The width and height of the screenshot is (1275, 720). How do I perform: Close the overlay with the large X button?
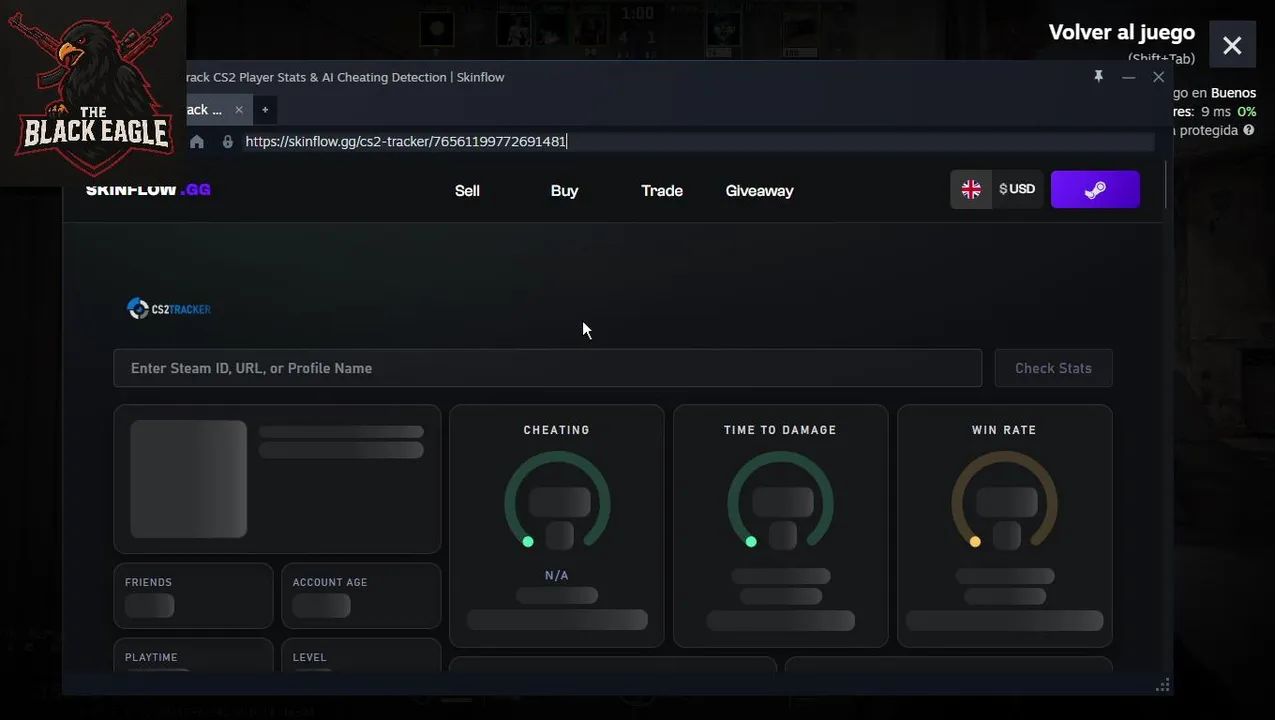[x=1232, y=45]
